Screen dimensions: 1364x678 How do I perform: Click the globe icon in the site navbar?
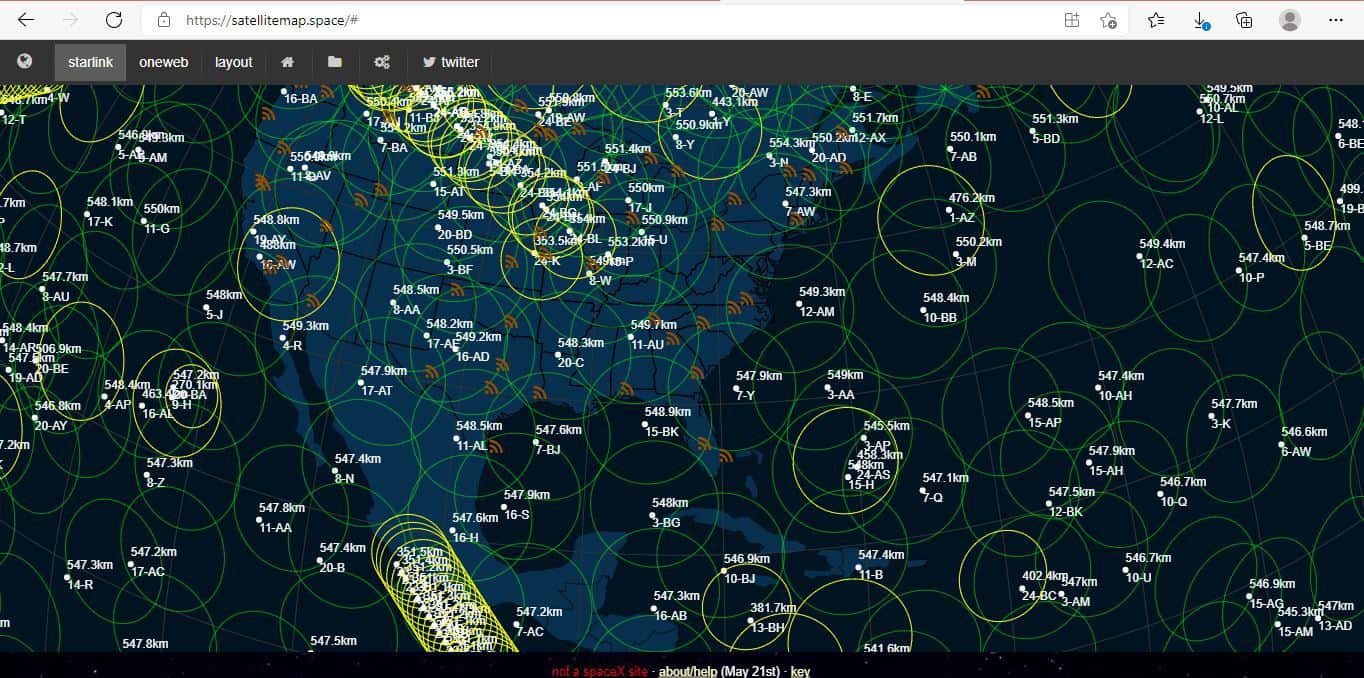pyautogui.click(x=25, y=62)
